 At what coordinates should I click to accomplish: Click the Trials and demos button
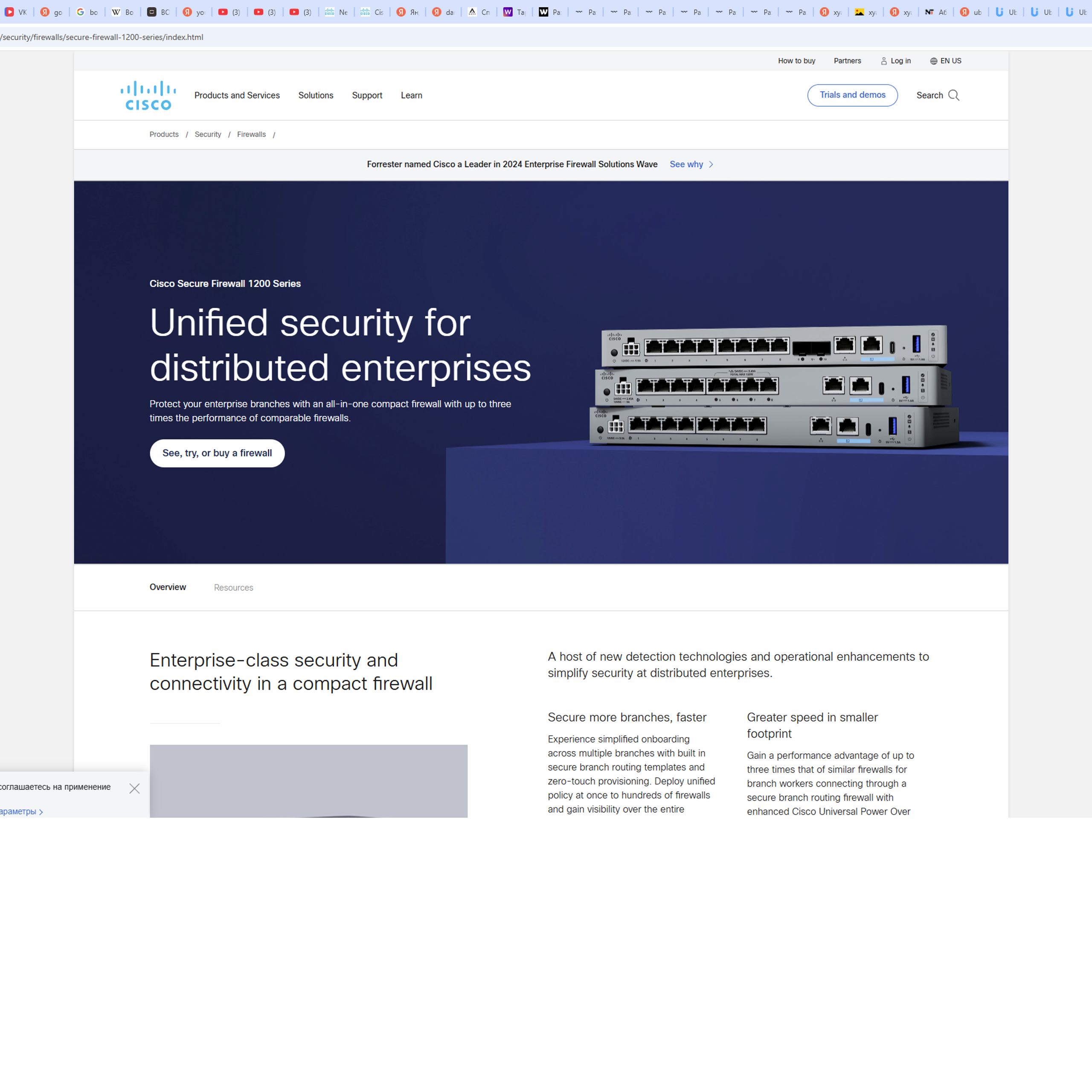[852, 95]
